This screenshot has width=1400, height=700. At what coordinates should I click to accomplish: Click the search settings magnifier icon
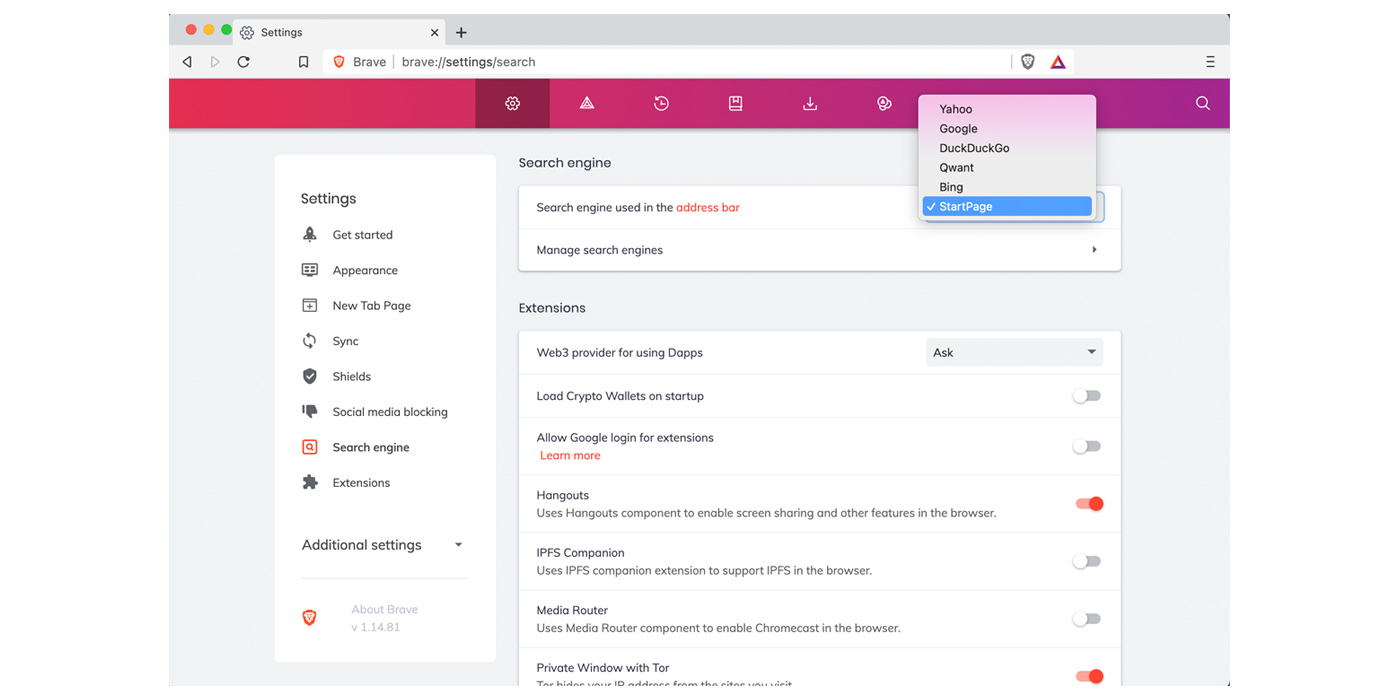click(1202, 103)
